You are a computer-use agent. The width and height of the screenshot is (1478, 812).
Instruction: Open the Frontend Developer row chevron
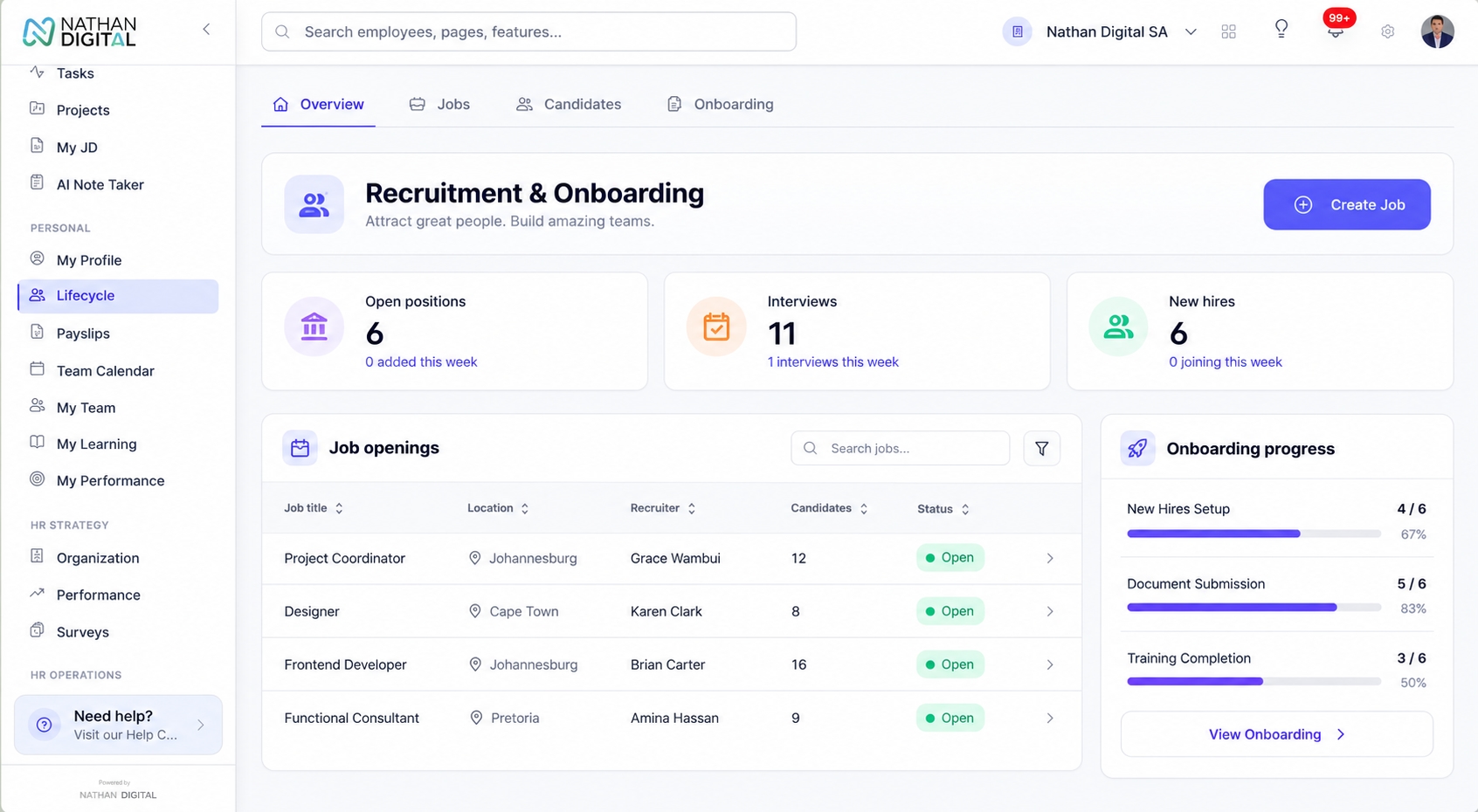point(1050,664)
